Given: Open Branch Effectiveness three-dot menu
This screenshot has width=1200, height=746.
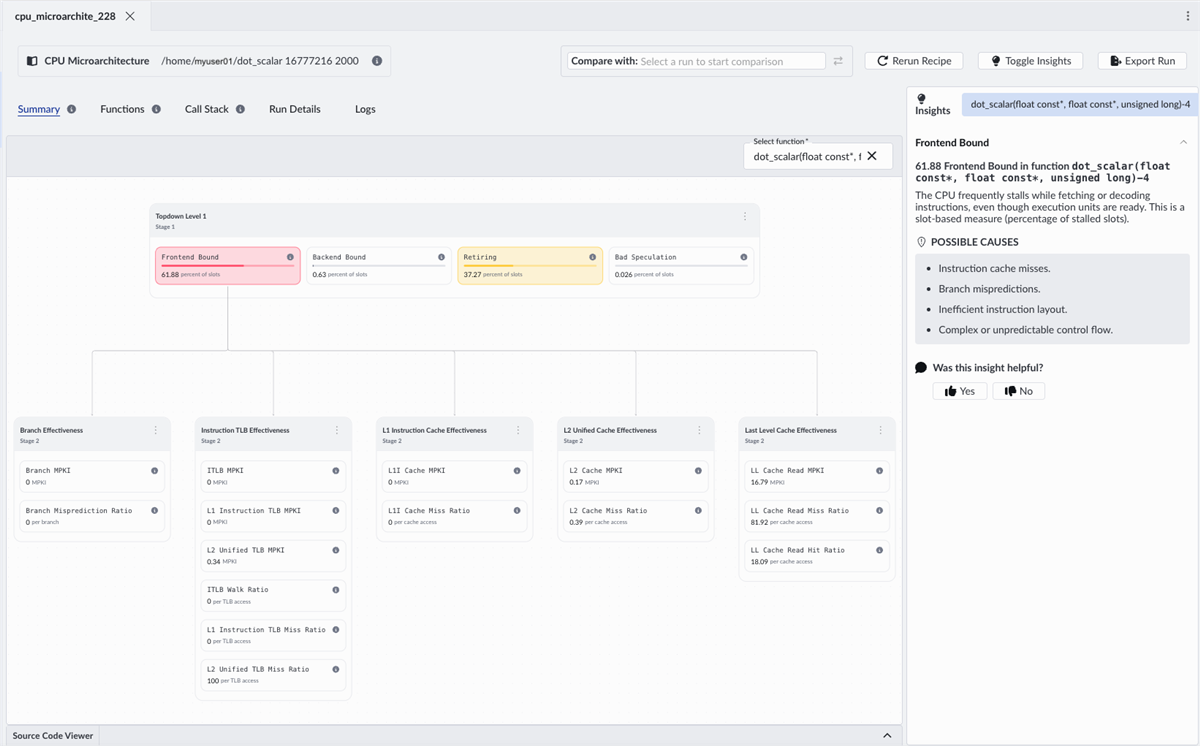Looking at the screenshot, I should (x=155, y=430).
